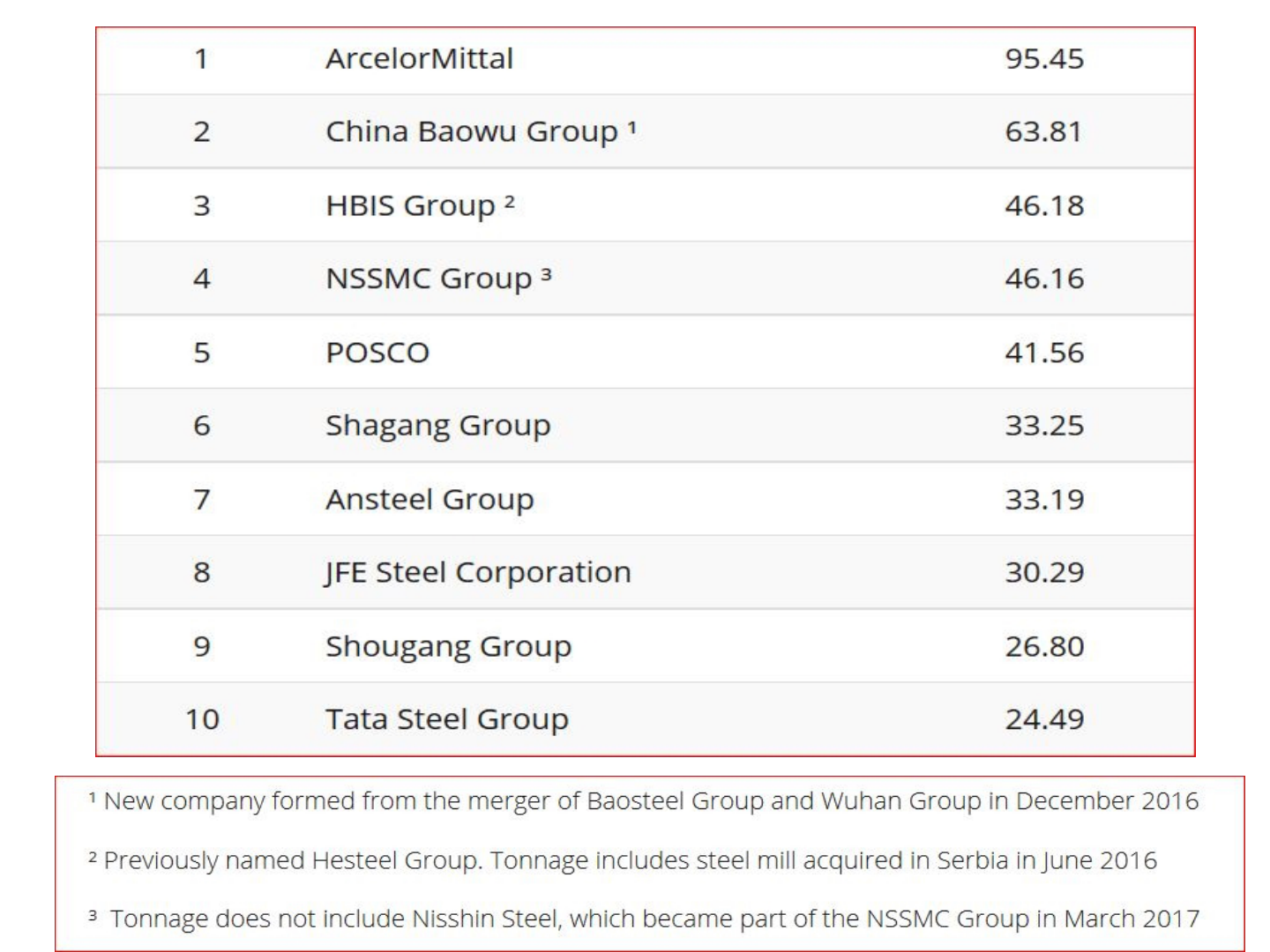Click the ArcelorMittal company name

coord(419,59)
